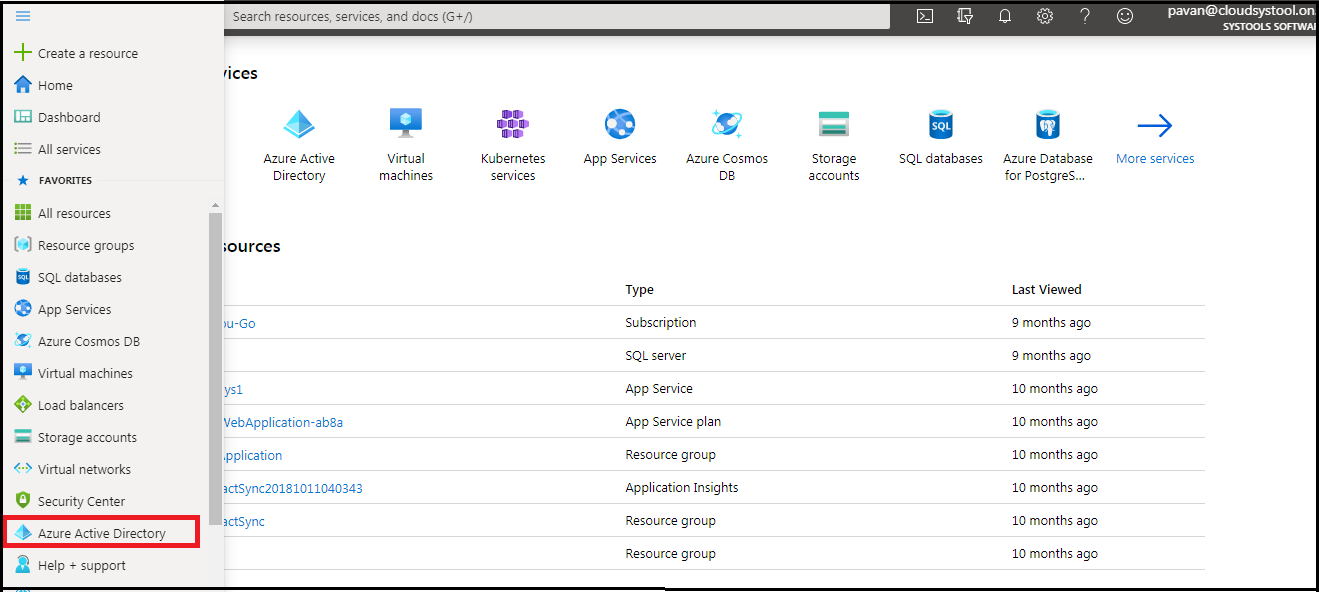
Task: Select Resource groups in the sidebar
Action: tap(74, 245)
